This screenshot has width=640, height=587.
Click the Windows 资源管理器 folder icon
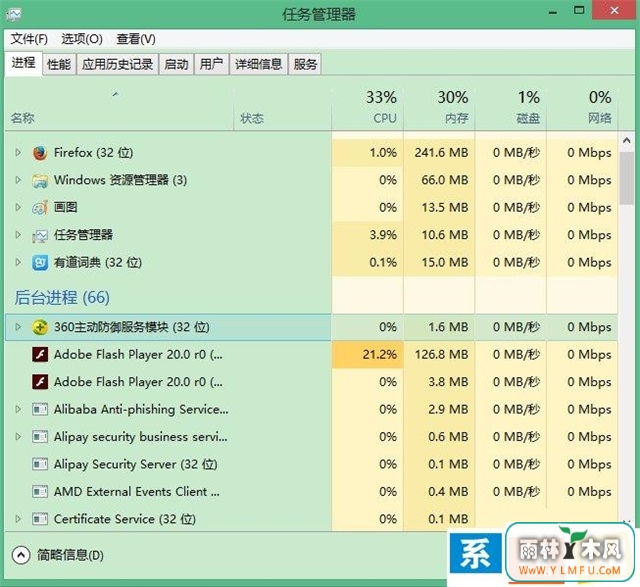click(x=40, y=180)
